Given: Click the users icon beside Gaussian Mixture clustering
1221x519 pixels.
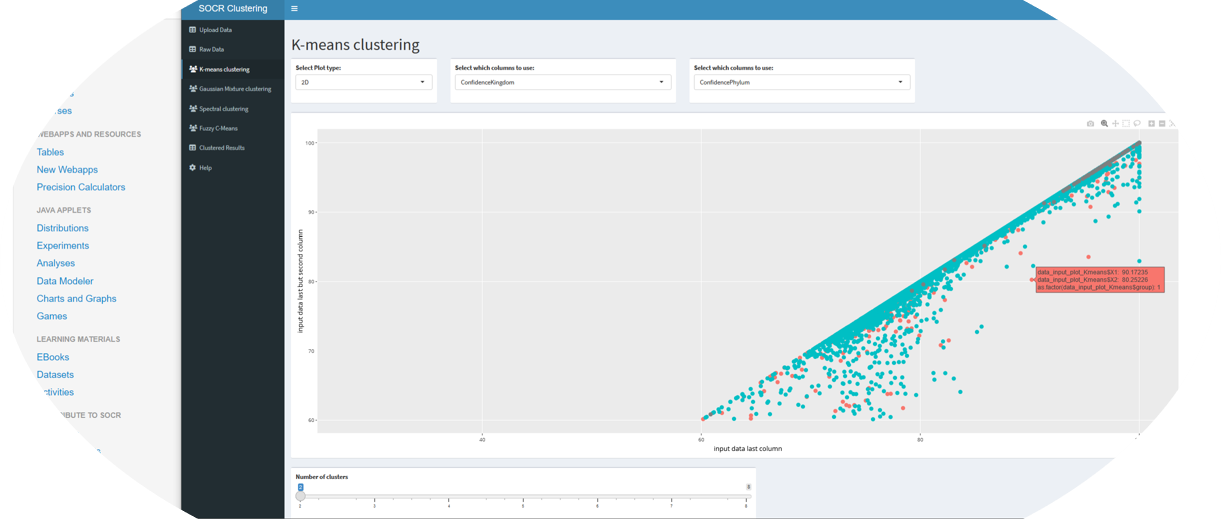Looking at the screenshot, I should [193, 89].
